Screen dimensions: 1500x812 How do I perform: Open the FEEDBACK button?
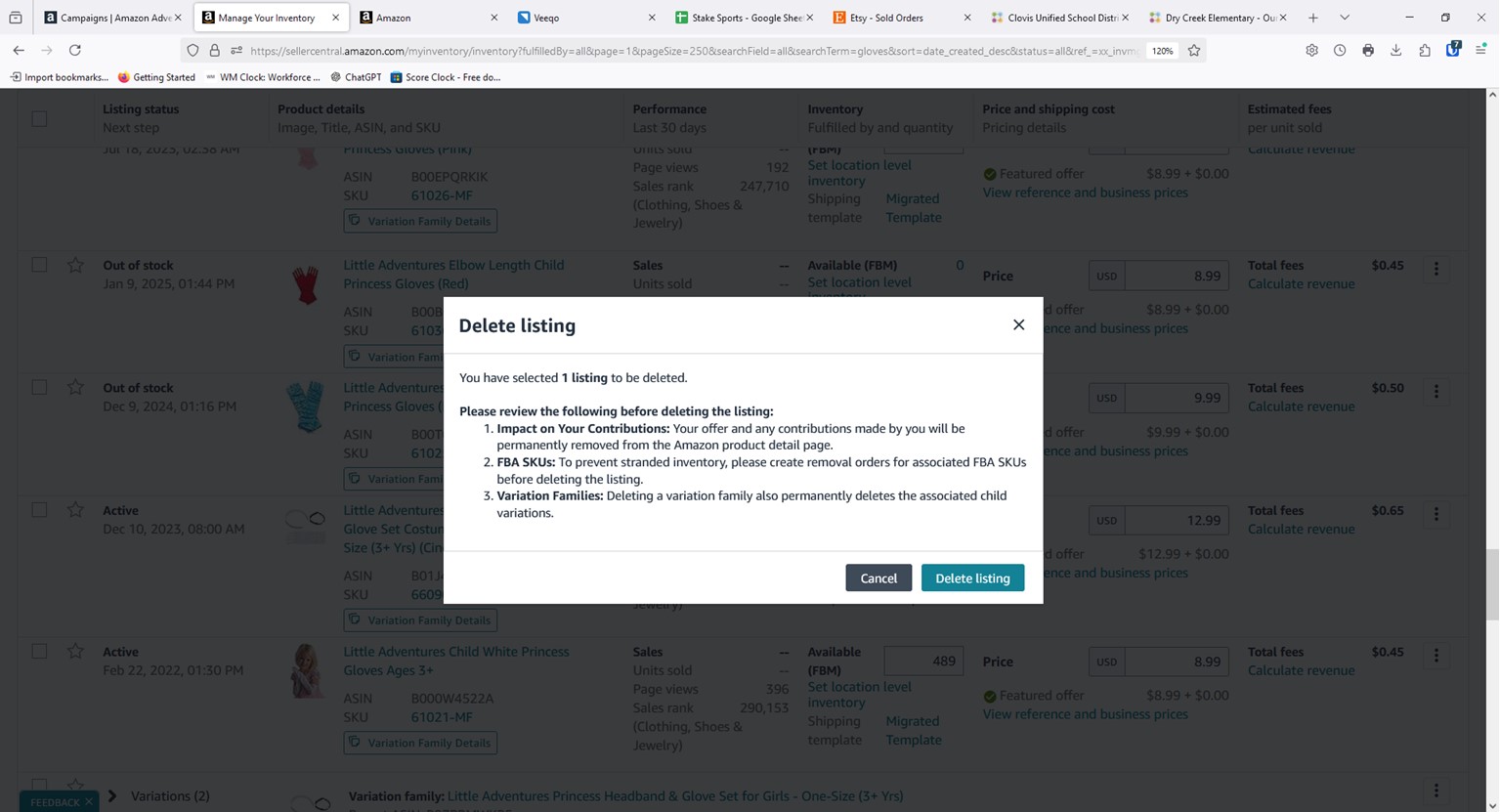click(55, 802)
